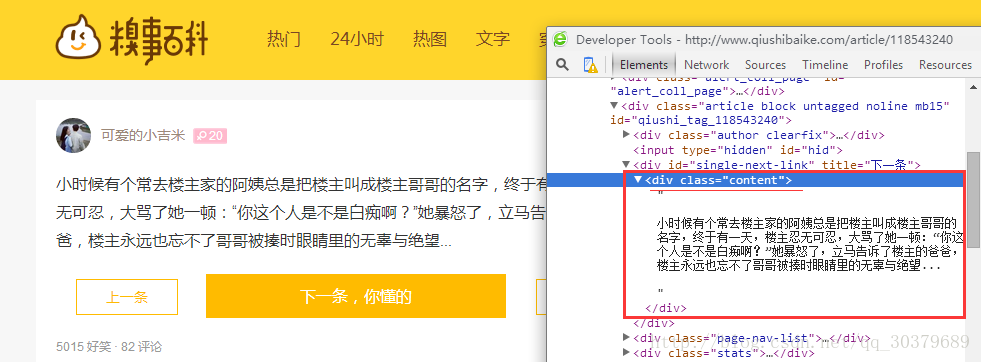Select the closing </div> of content
Screen dimensions: 981x362
[666, 308]
